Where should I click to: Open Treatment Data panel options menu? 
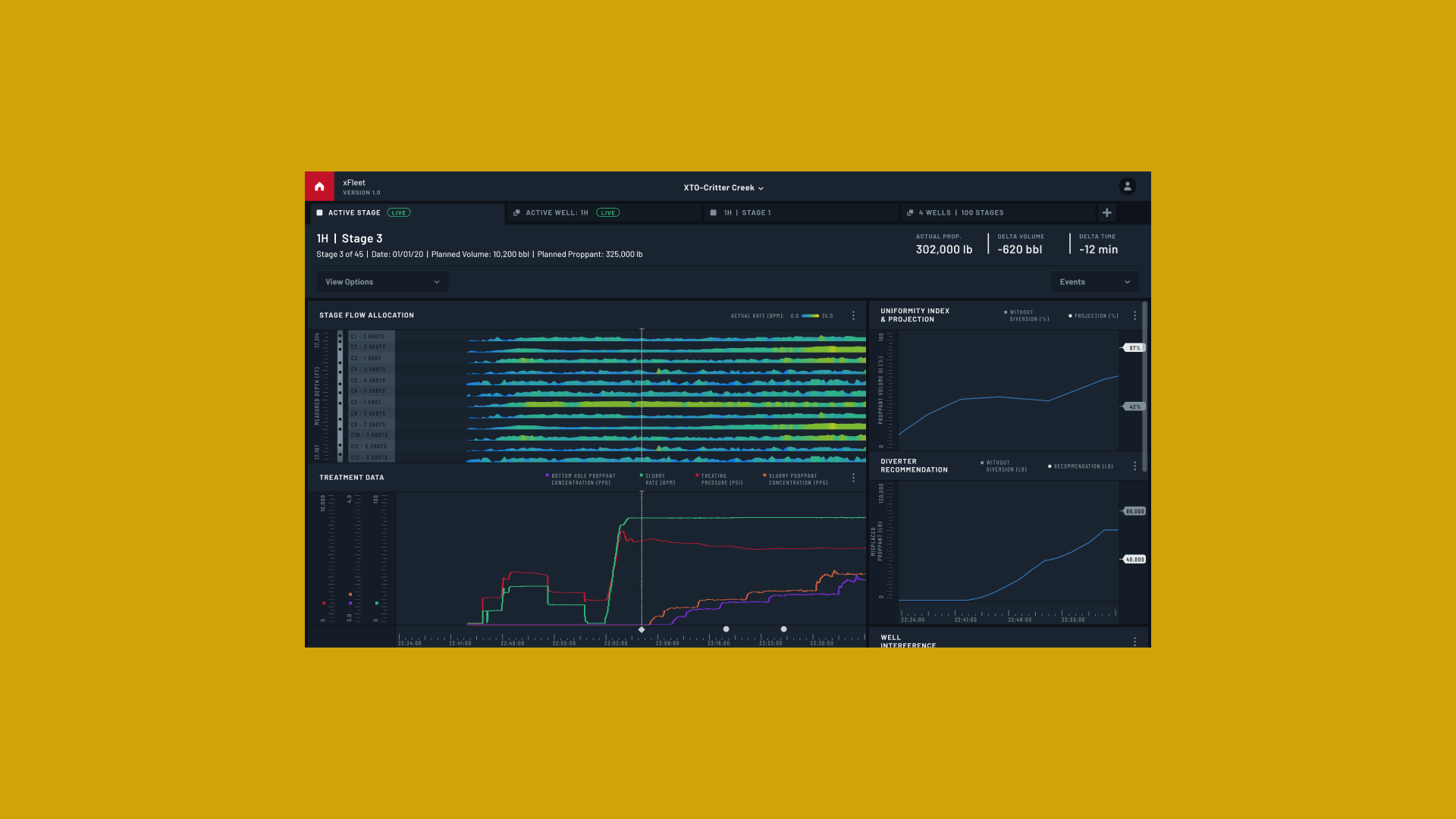(x=853, y=478)
